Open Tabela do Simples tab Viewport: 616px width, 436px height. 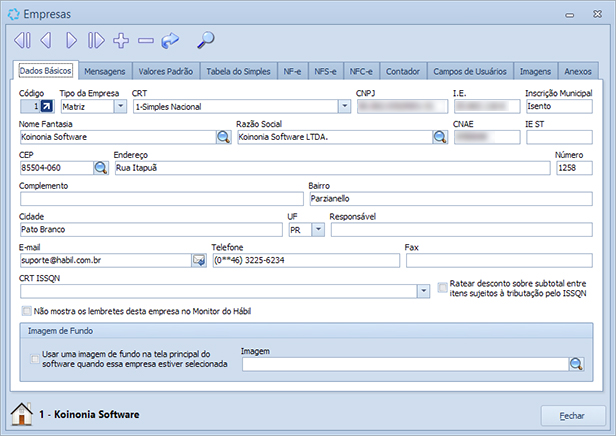238,71
